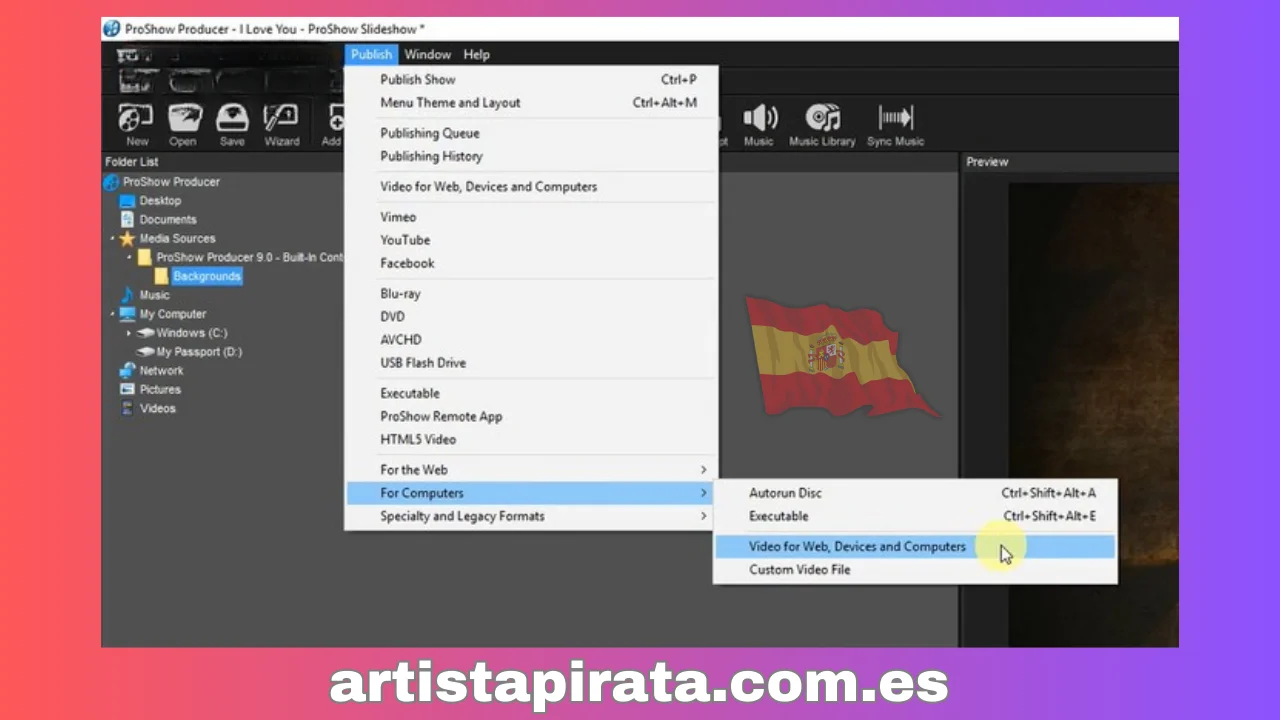1280x720 pixels.
Task: Open the Music Library toolbar icon
Action: tap(822, 119)
